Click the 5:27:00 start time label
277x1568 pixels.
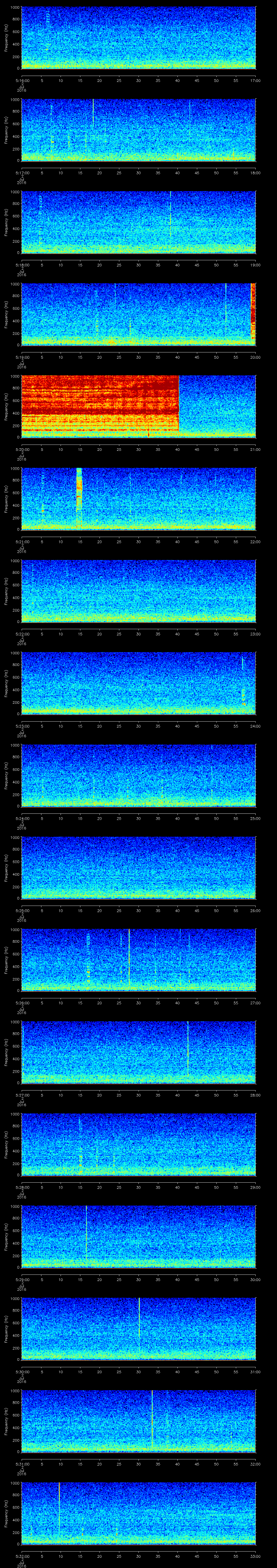[x=22, y=1095]
